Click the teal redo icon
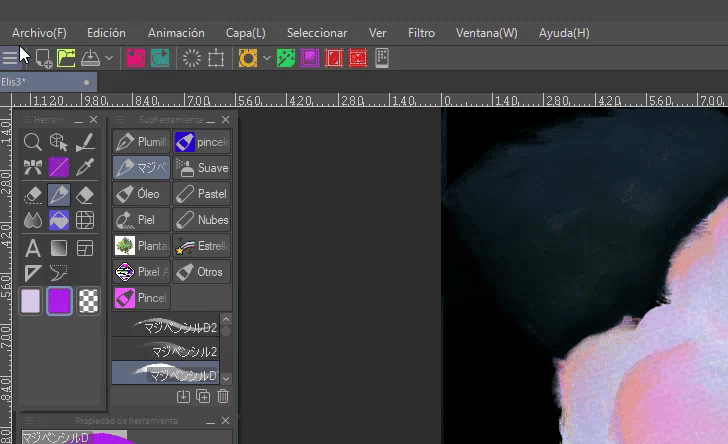This screenshot has width=728, height=444. 160,58
